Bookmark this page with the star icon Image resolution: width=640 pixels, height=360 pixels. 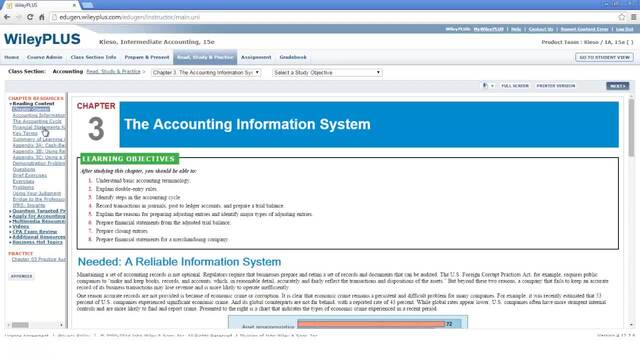pyautogui.click(x=621, y=17)
